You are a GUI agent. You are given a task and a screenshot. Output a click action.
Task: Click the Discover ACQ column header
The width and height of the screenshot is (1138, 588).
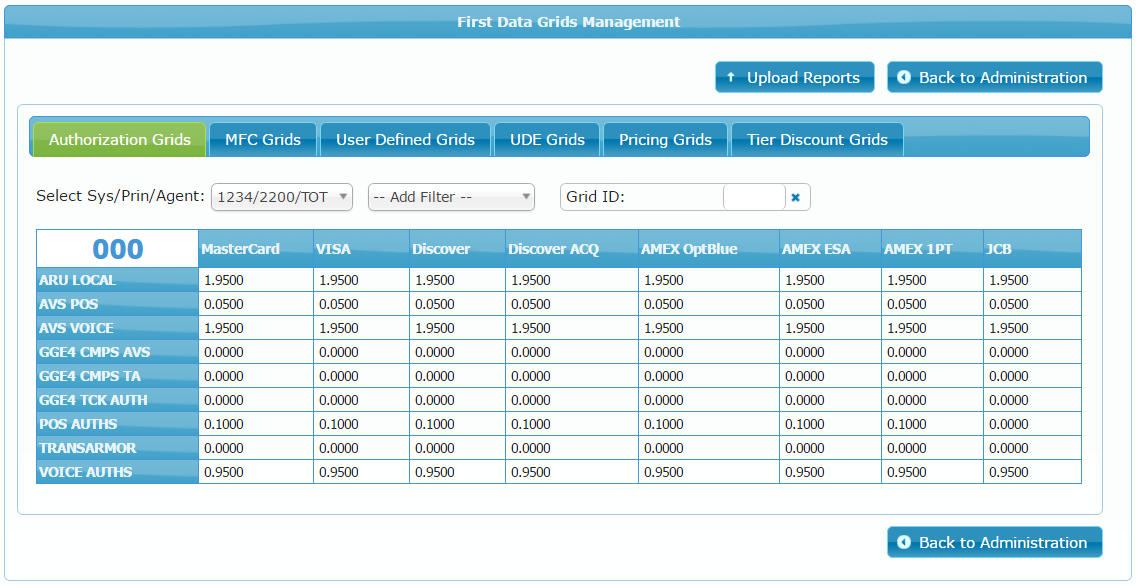[572, 249]
